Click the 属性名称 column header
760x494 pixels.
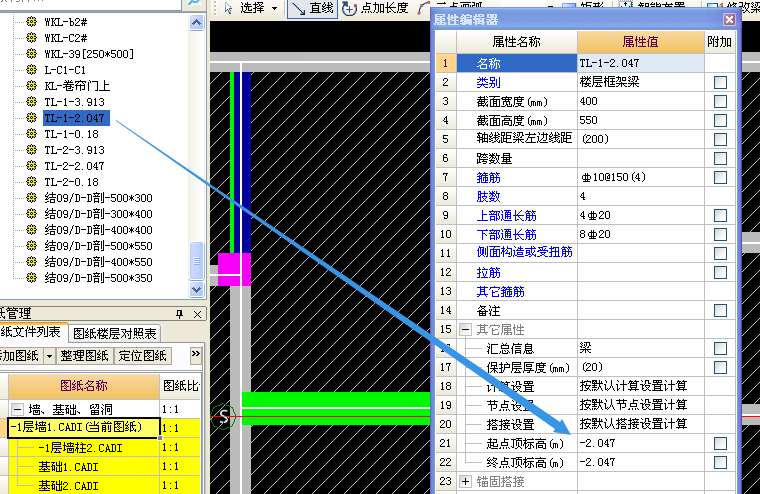tap(517, 42)
